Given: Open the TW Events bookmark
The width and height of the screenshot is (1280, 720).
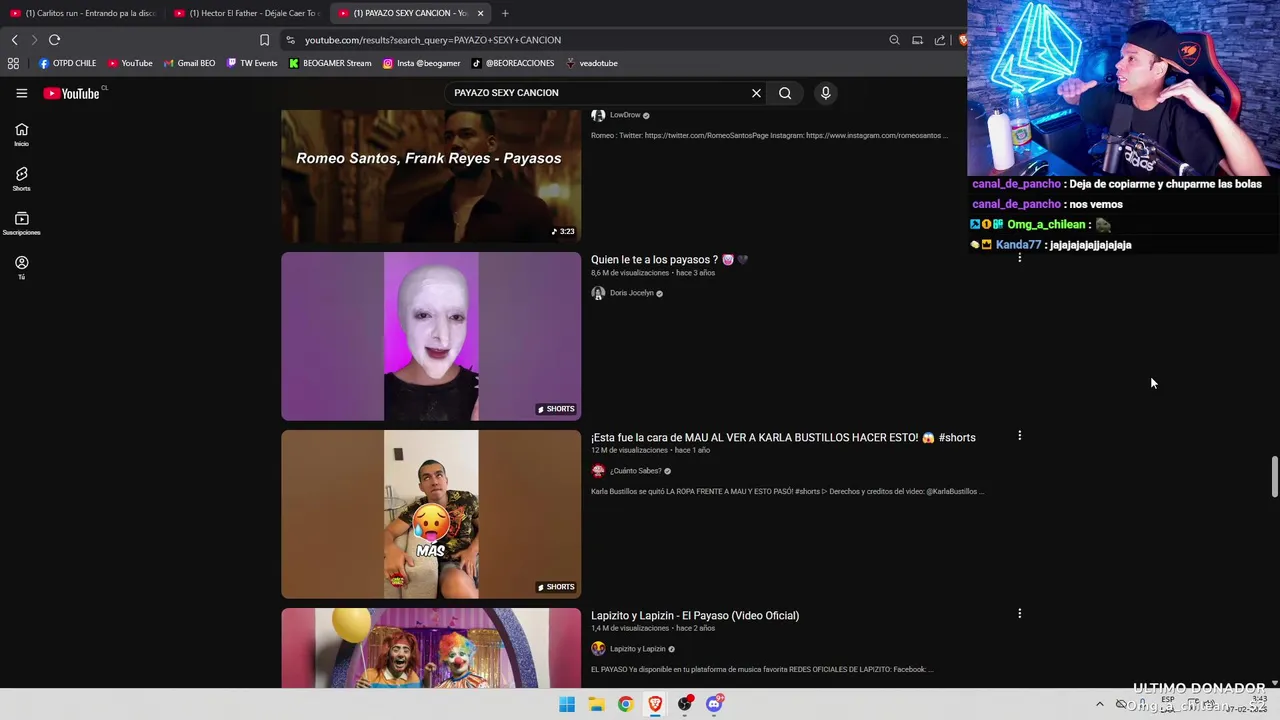Looking at the screenshot, I should (x=252, y=63).
